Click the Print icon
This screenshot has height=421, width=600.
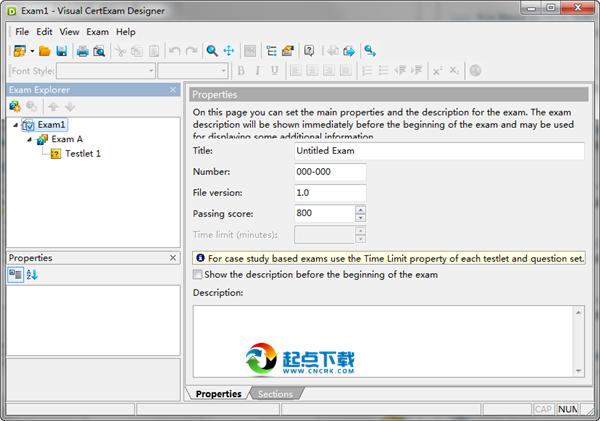coord(83,51)
